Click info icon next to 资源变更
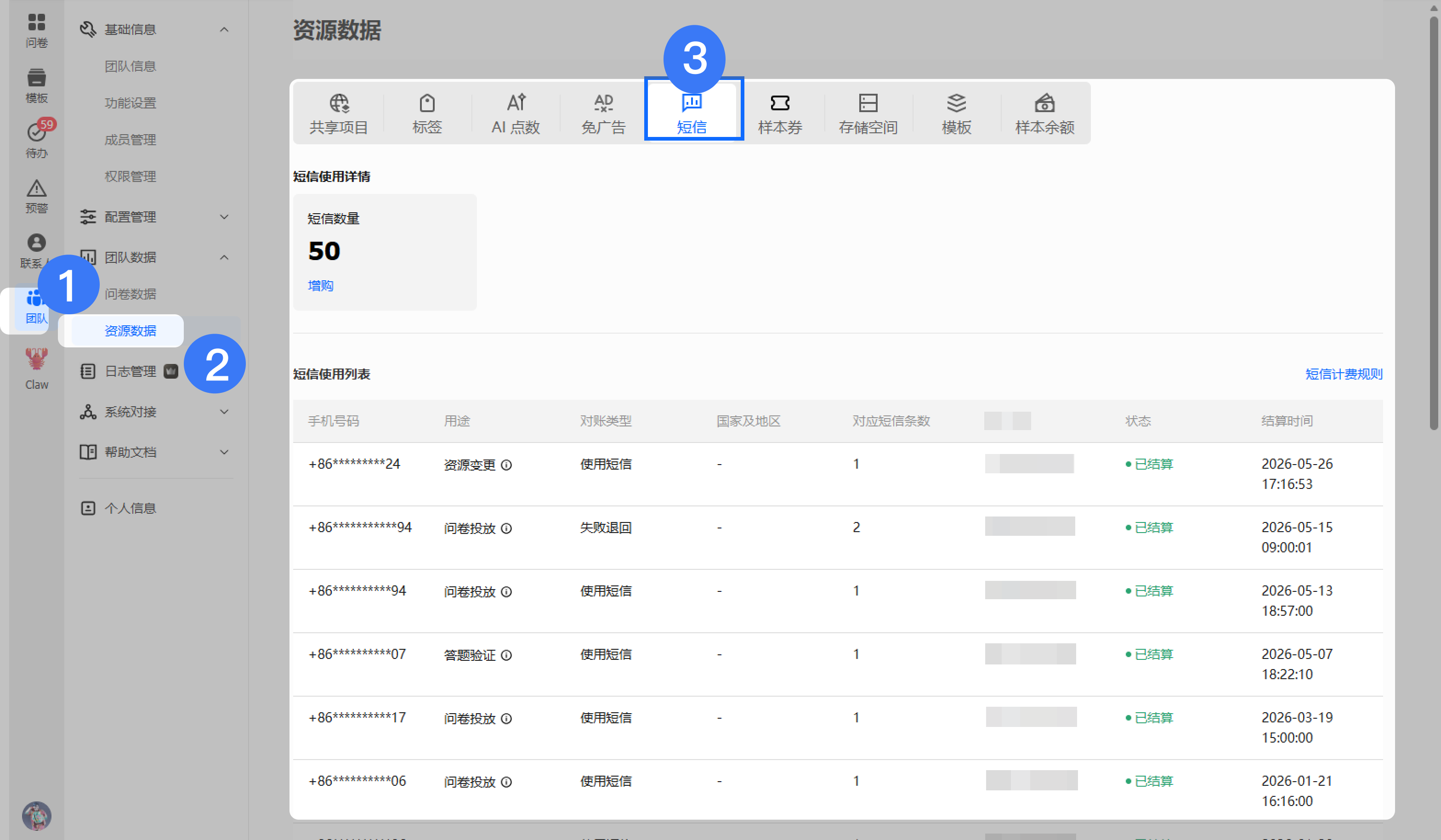This screenshot has width=1441, height=840. (x=506, y=465)
